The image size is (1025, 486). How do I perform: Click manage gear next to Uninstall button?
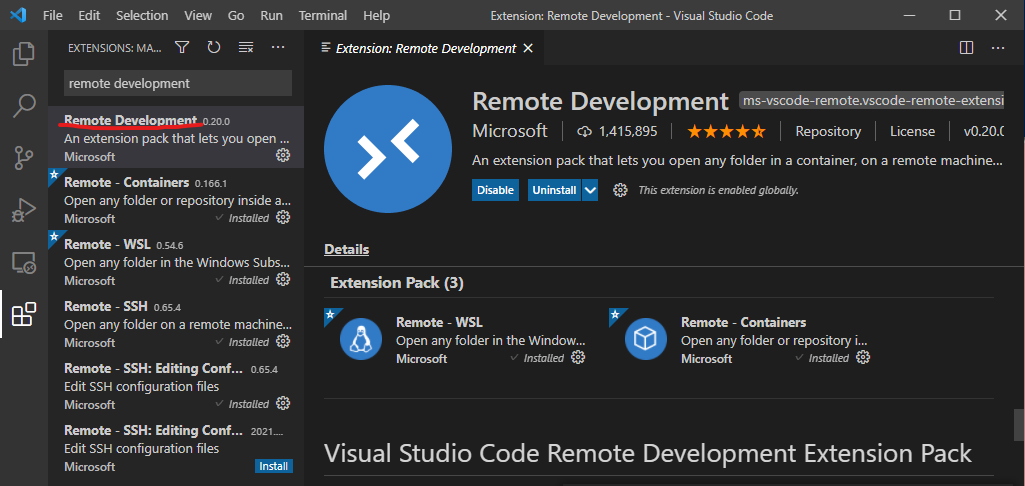coord(620,190)
